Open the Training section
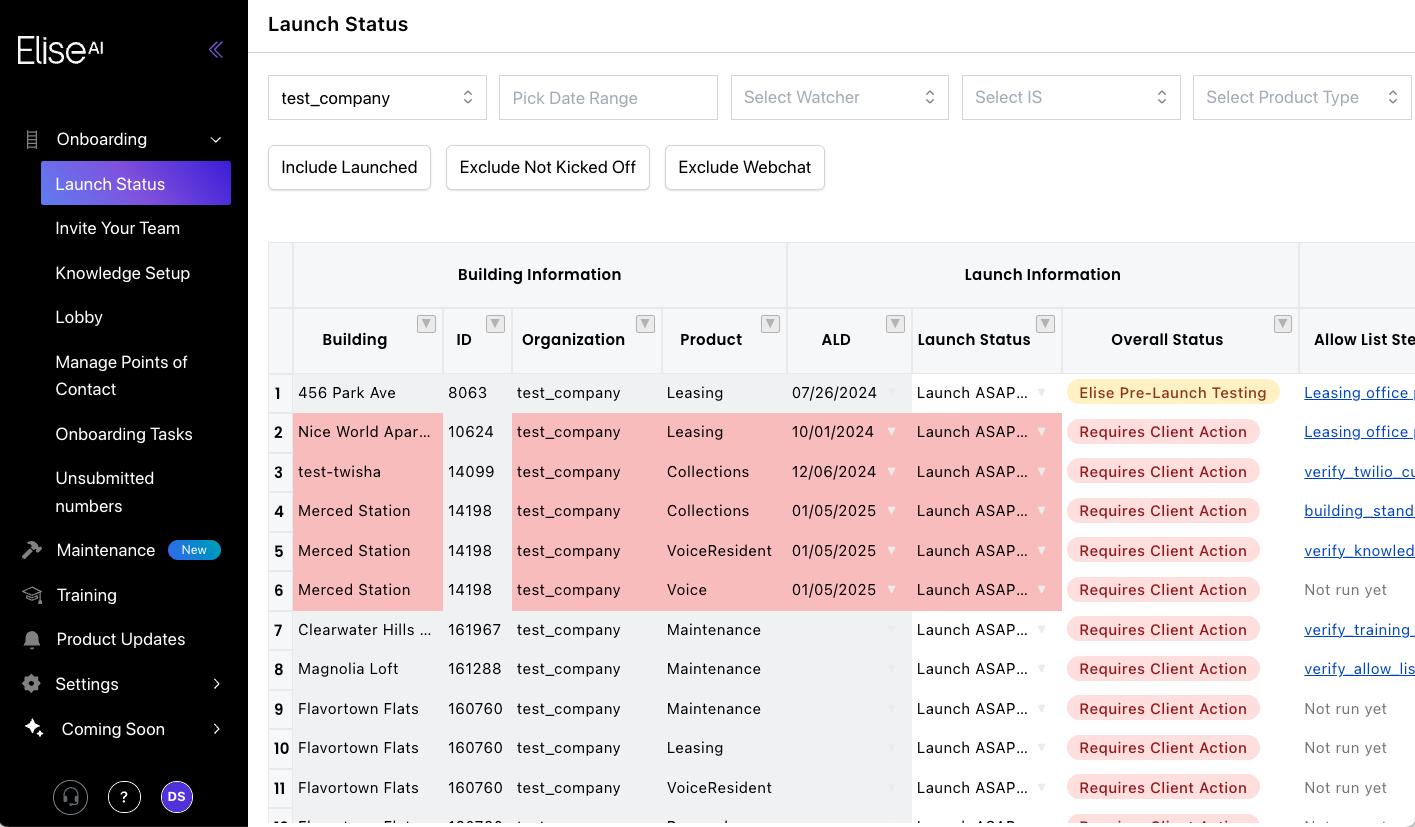 [87, 595]
